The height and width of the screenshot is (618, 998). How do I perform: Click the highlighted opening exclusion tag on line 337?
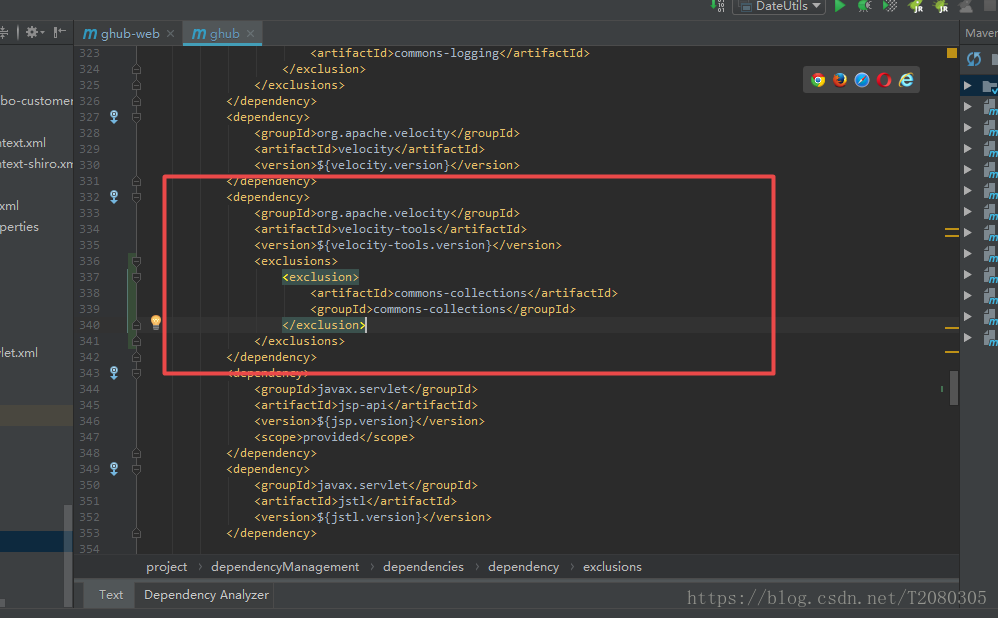coord(321,277)
